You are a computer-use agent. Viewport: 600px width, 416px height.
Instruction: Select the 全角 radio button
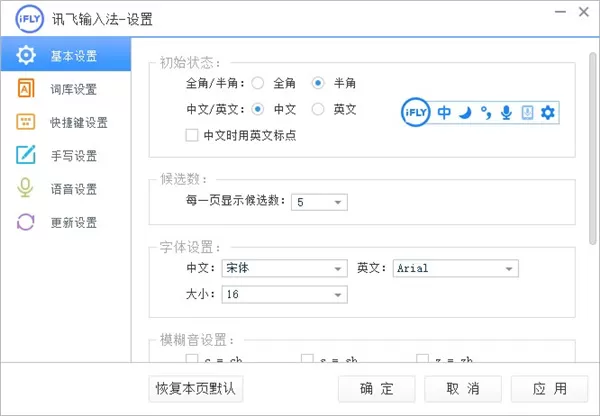click(258, 83)
